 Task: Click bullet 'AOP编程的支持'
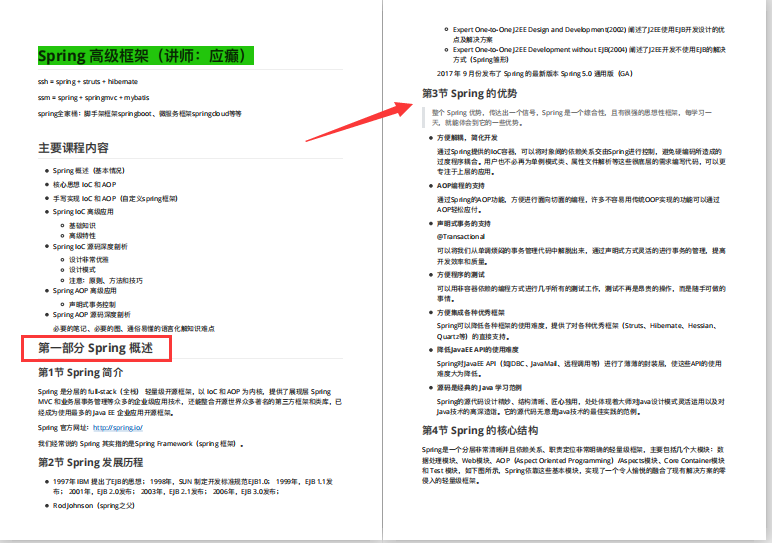pyautogui.click(x=461, y=186)
